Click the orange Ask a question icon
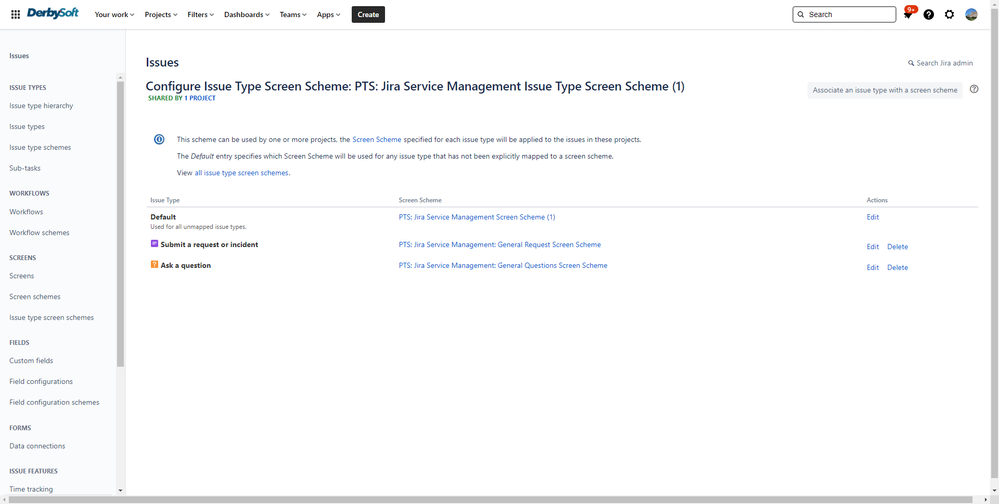This screenshot has width=999, height=504. tap(154, 264)
